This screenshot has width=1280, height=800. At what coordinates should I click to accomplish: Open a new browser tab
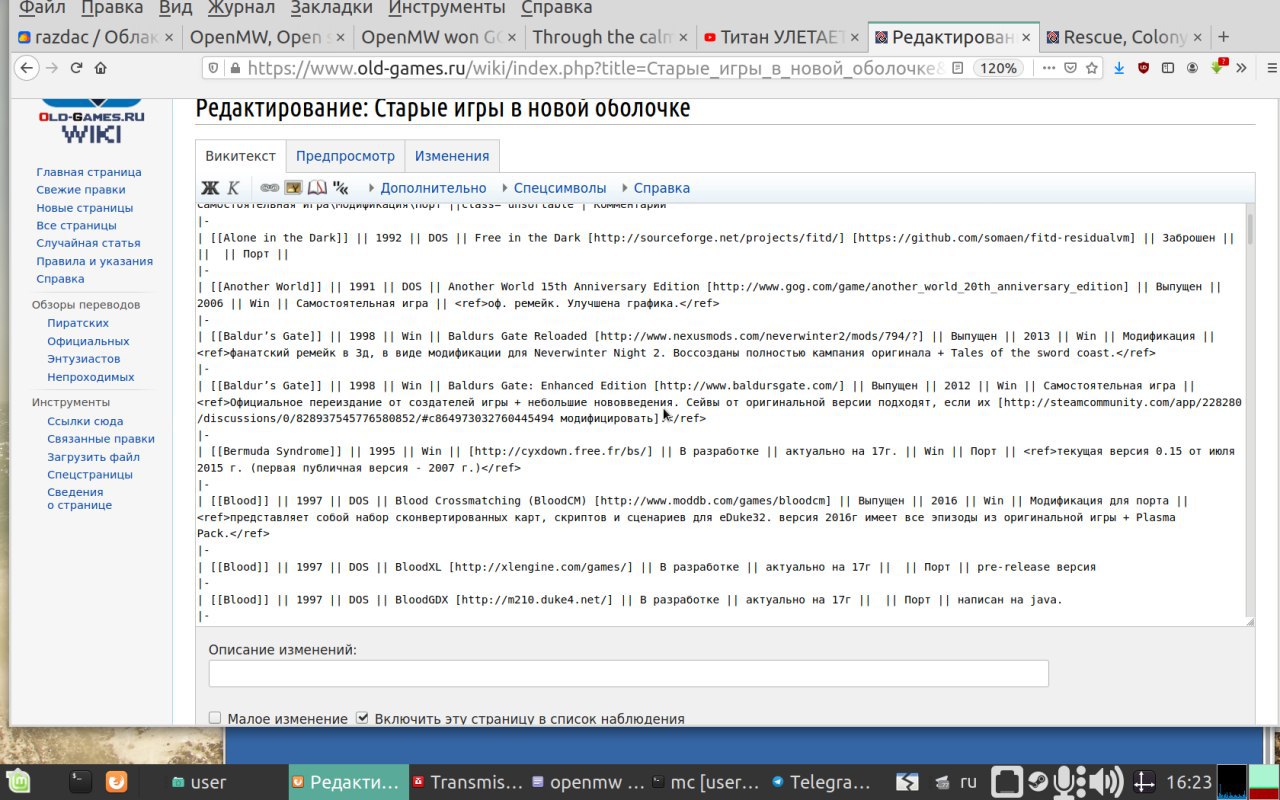tap(1223, 37)
